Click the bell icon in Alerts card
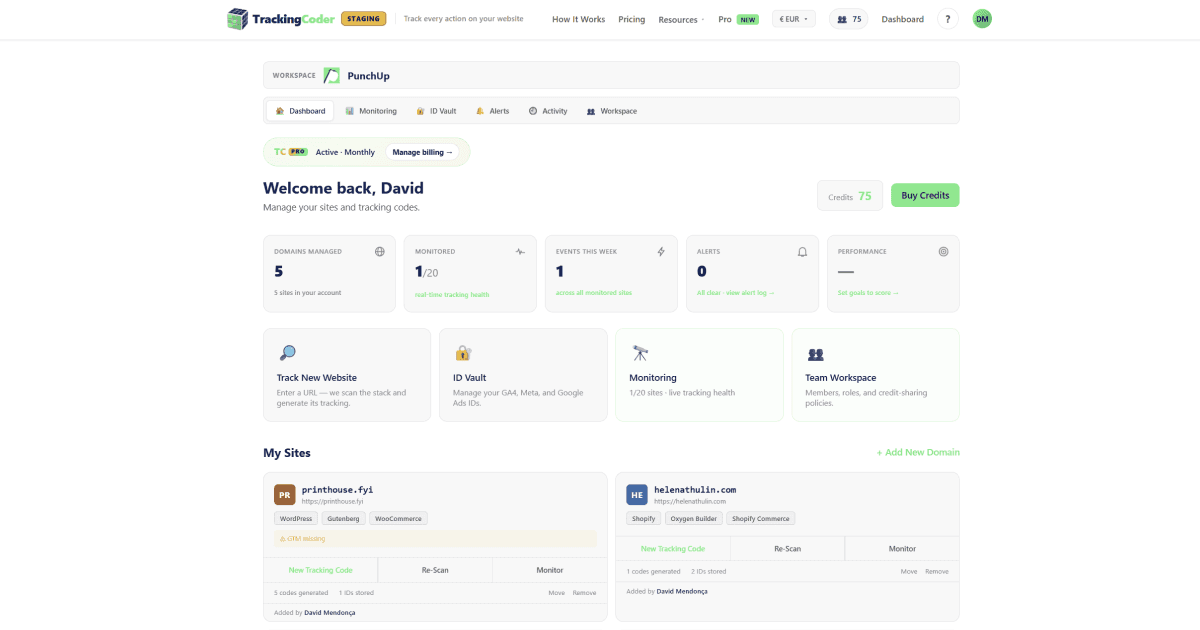This screenshot has width=1200, height=630. 802,252
